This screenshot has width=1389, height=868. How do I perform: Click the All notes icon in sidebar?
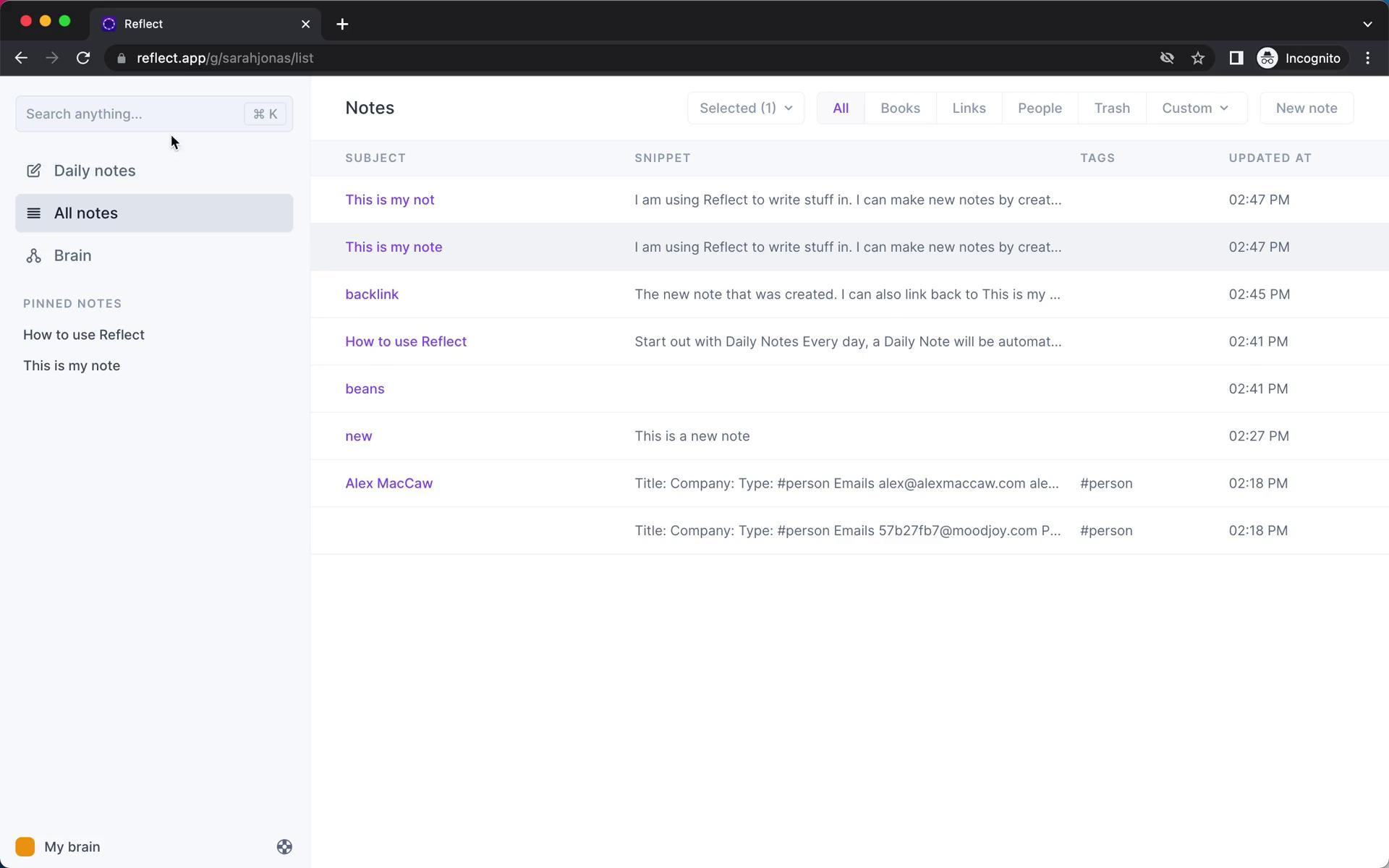tap(33, 213)
